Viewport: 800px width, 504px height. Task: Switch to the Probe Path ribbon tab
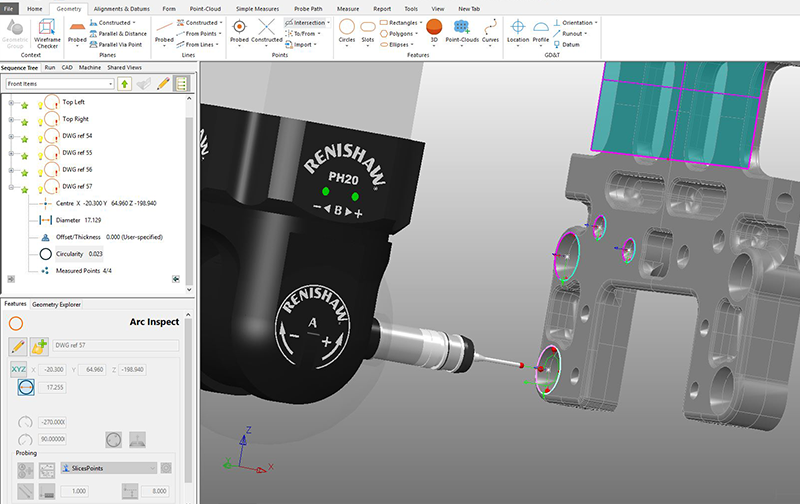308,9
